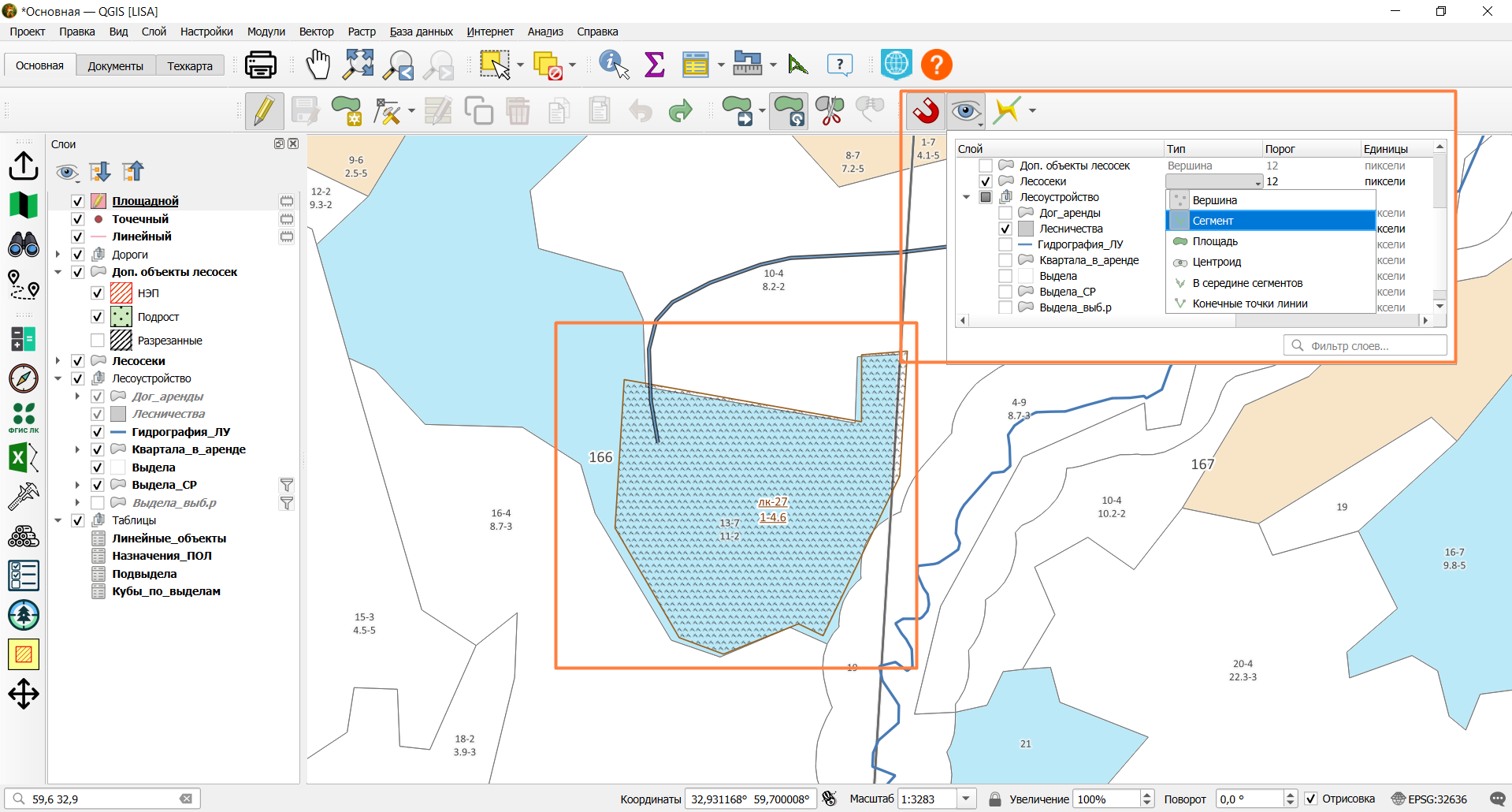Click the НЭП red hatched symbol swatch
This screenshot has width=1512, height=812.
(x=121, y=293)
